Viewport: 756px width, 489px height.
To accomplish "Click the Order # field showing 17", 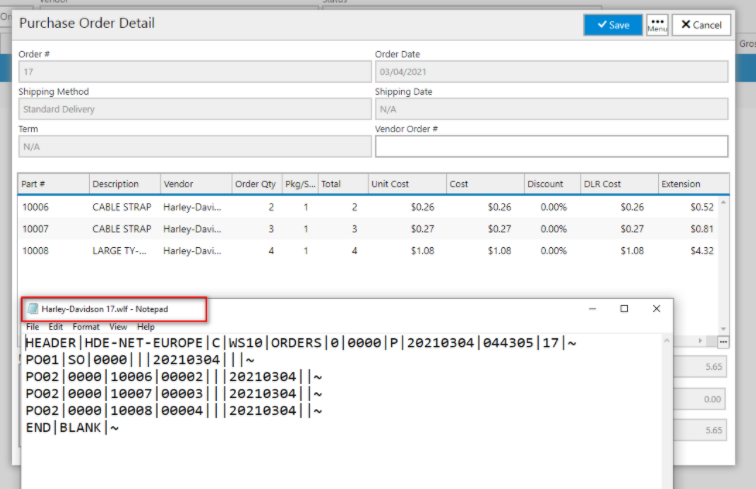I will point(195,72).
